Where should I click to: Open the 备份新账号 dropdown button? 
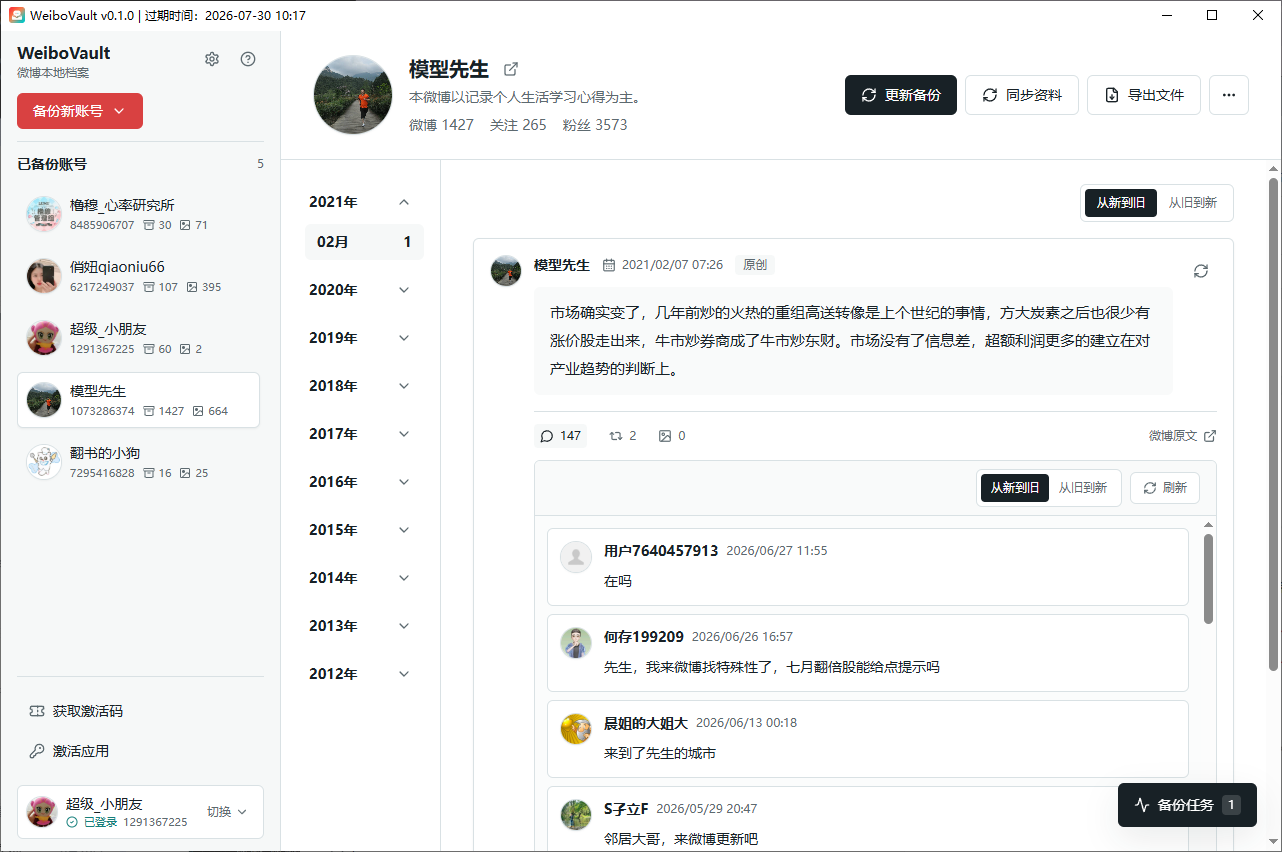pyautogui.click(x=80, y=111)
